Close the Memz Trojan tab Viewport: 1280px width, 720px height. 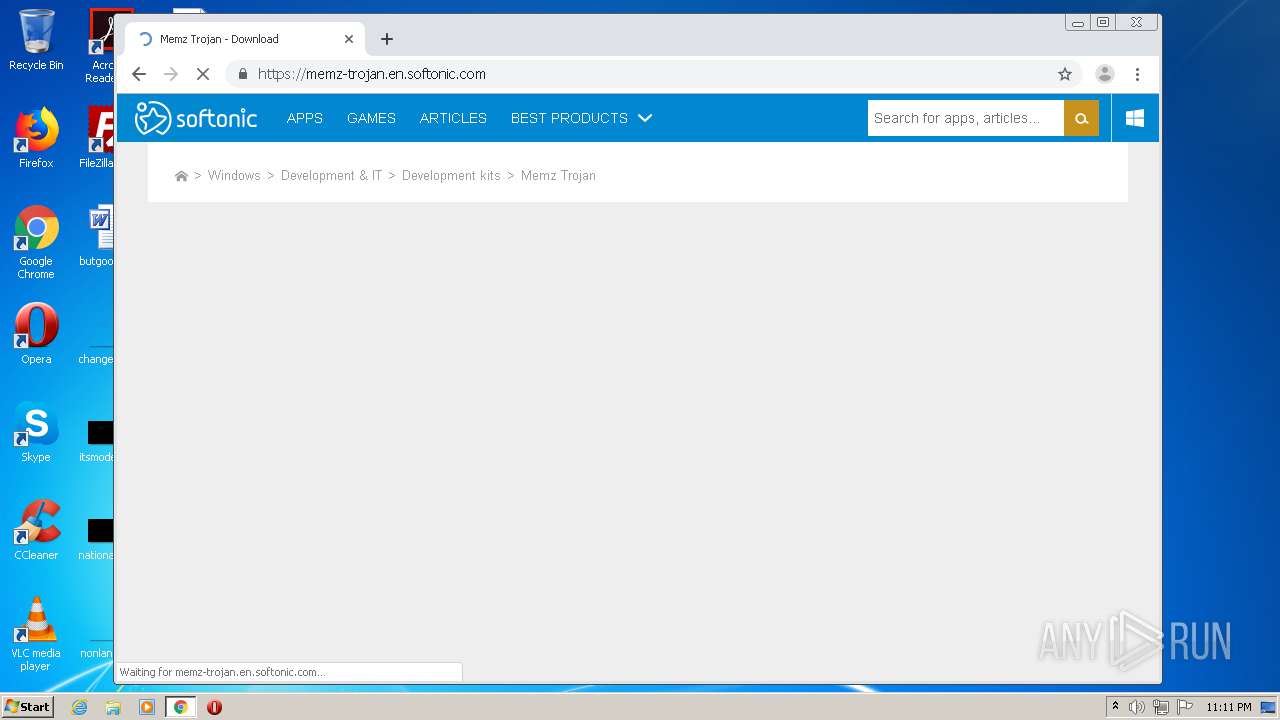click(x=349, y=39)
